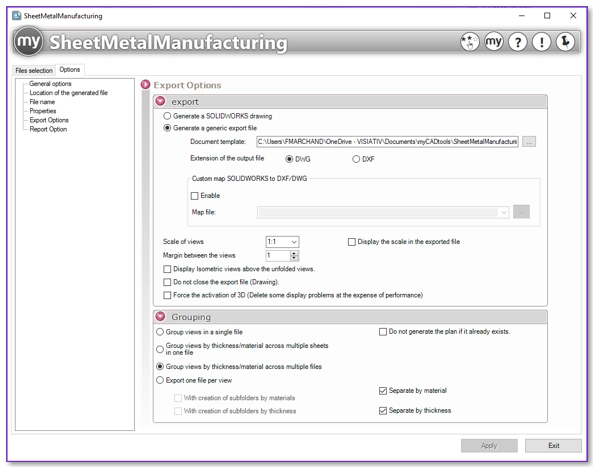The height and width of the screenshot is (467, 593).
Task: Open Report Option tree item
Action: [48, 129]
